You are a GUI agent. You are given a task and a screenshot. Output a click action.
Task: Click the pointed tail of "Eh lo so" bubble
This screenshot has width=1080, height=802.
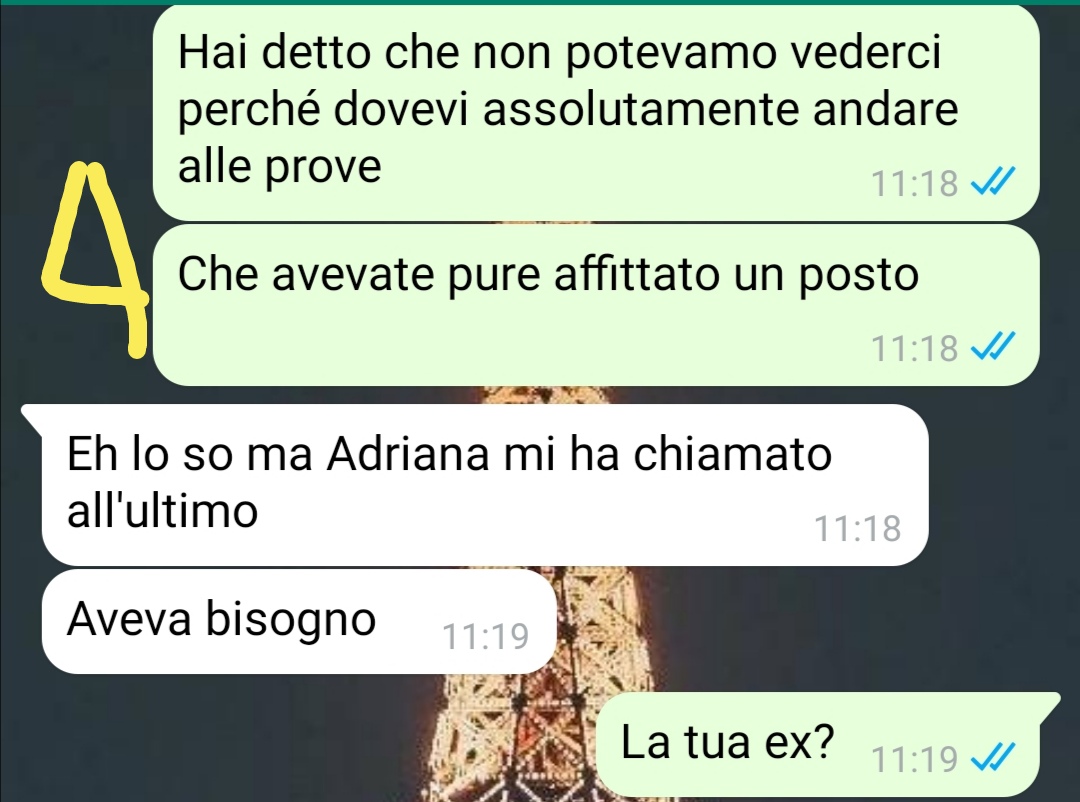click(x=33, y=416)
